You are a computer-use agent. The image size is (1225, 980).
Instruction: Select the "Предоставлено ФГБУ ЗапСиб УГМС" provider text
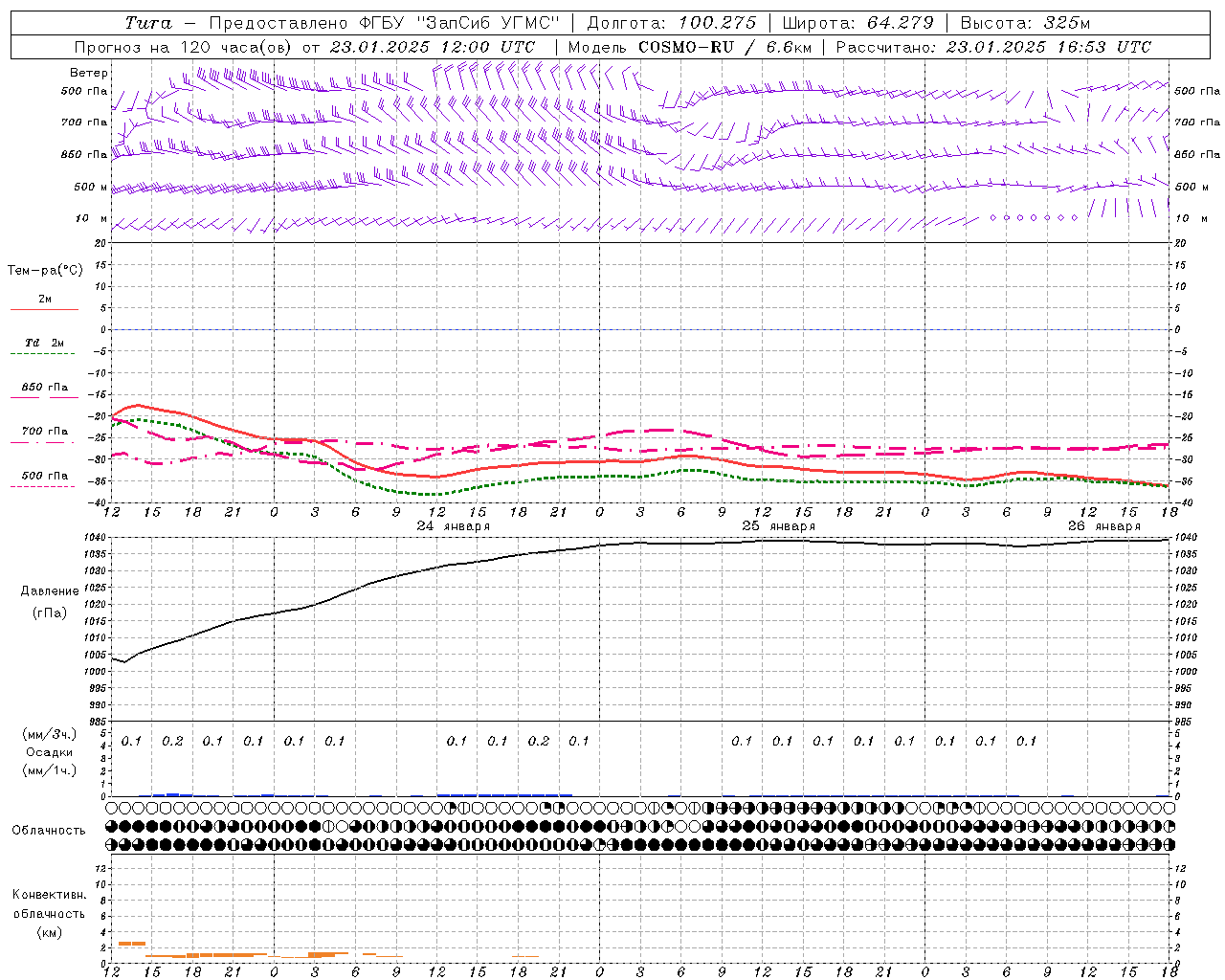coord(384,23)
